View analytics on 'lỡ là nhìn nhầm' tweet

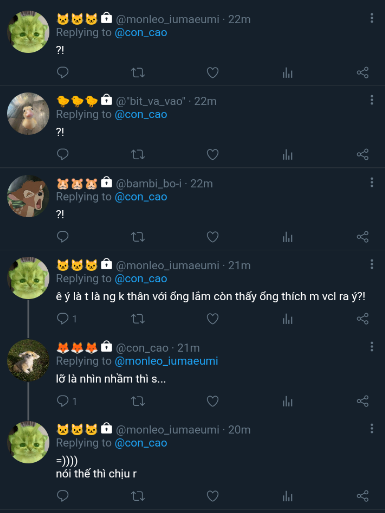[287, 401]
